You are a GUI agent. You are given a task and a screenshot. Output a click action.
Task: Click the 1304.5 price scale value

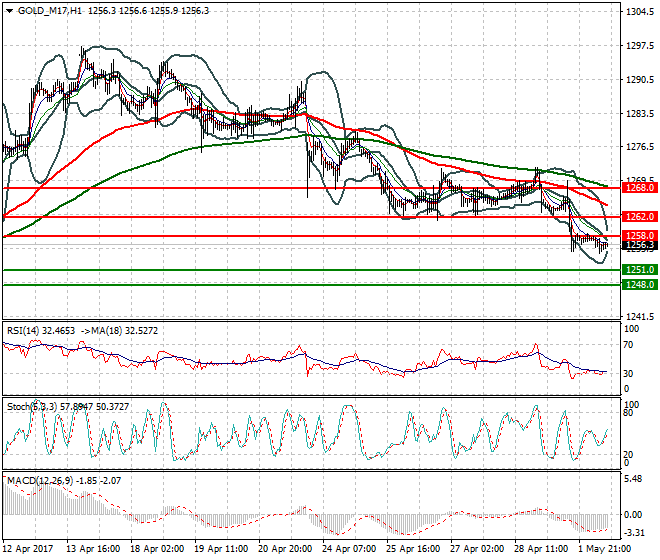[640, 12]
